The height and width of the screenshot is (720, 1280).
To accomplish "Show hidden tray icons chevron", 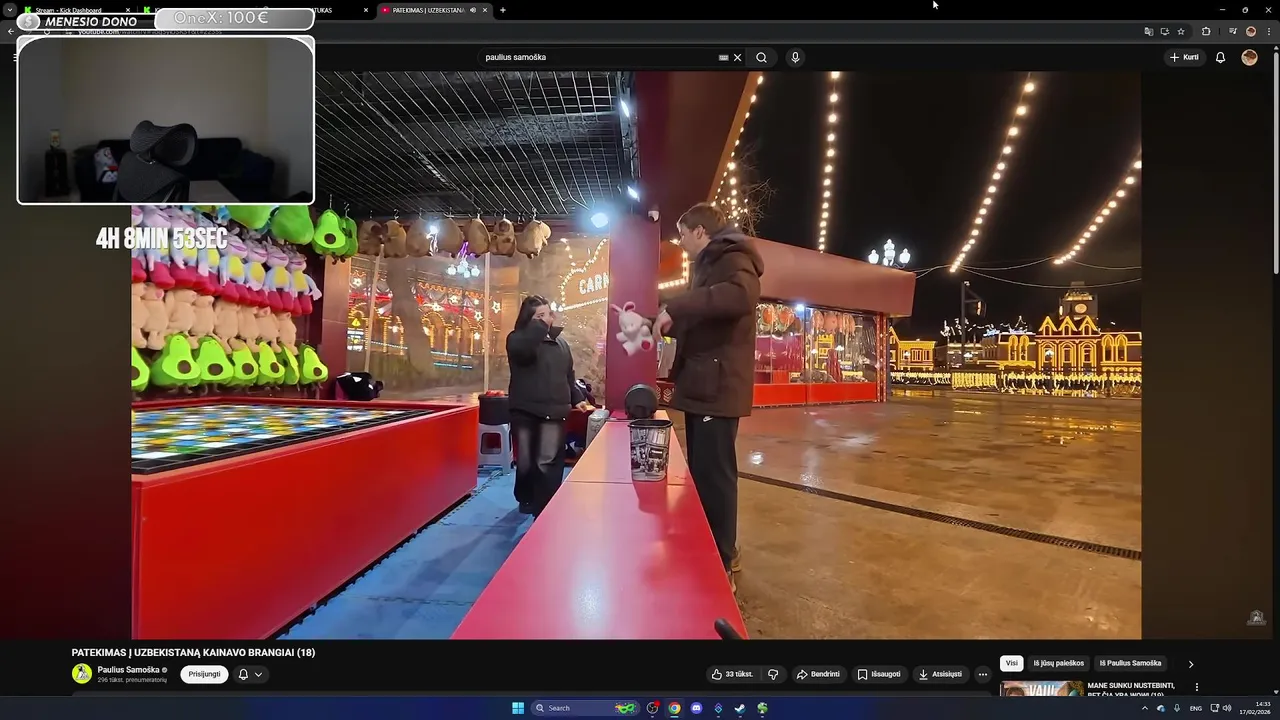I will [x=1145, y=708].
